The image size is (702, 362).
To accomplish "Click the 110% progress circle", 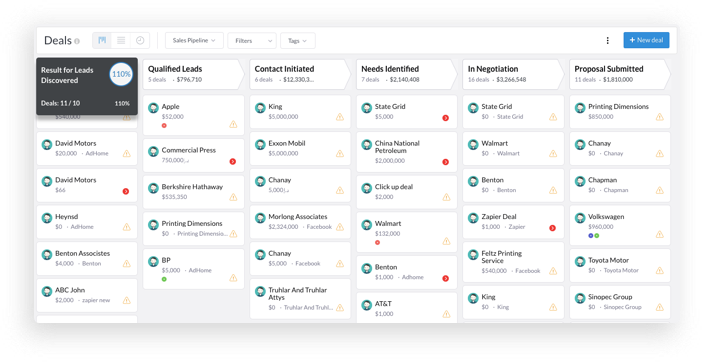I will point(121,74).
